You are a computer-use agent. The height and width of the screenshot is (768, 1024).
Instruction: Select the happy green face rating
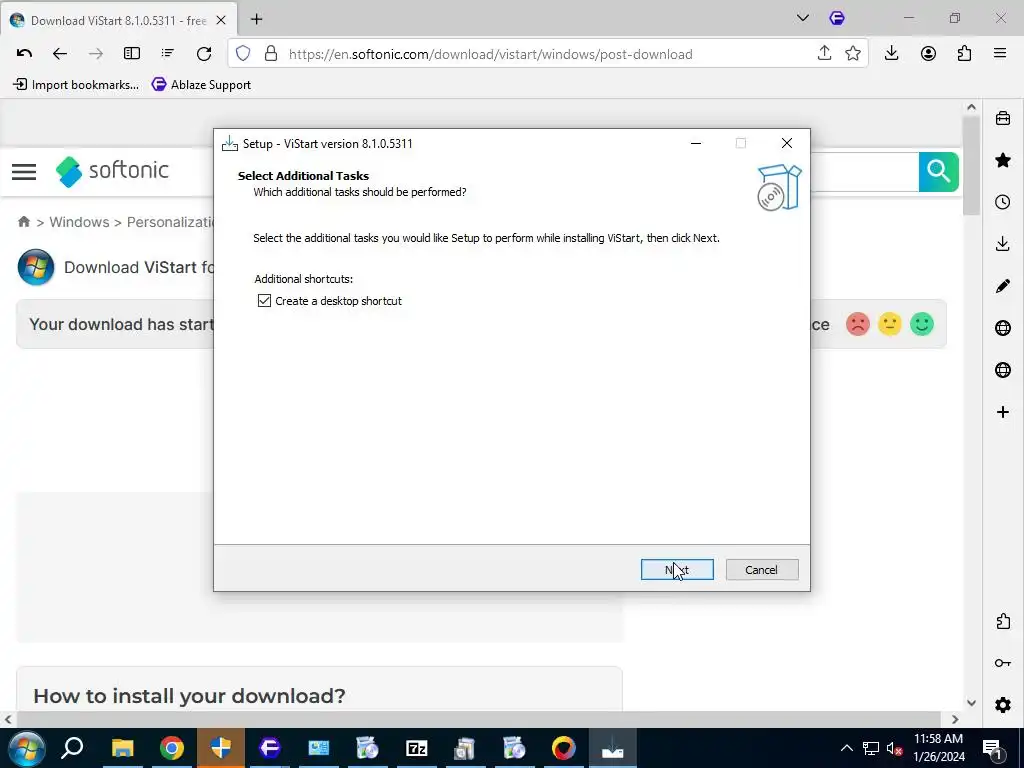pos(921,324)
